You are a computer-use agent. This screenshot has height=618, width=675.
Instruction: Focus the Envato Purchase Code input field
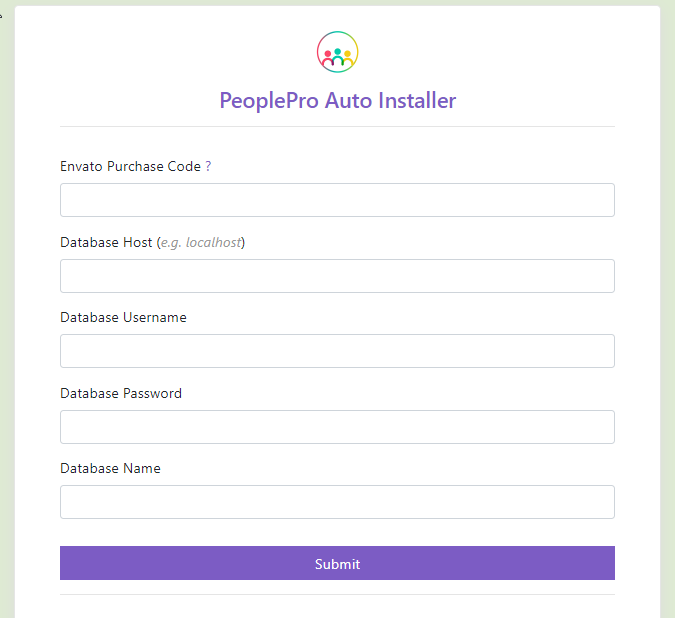pos(337,200)
